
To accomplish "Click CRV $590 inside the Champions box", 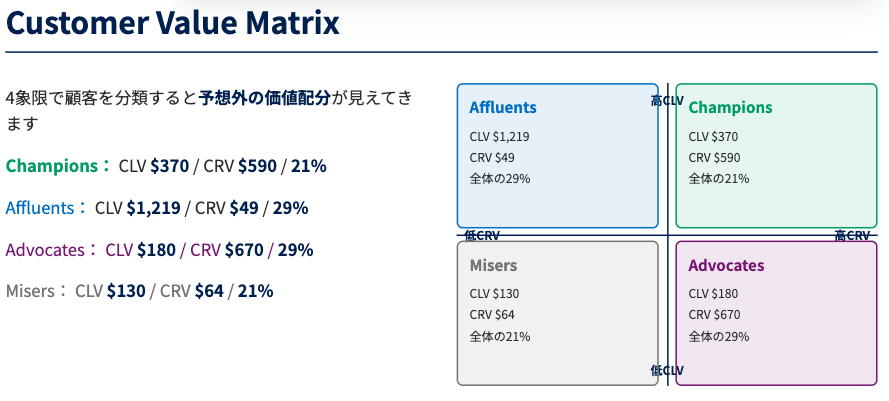I will click(714, 158).
